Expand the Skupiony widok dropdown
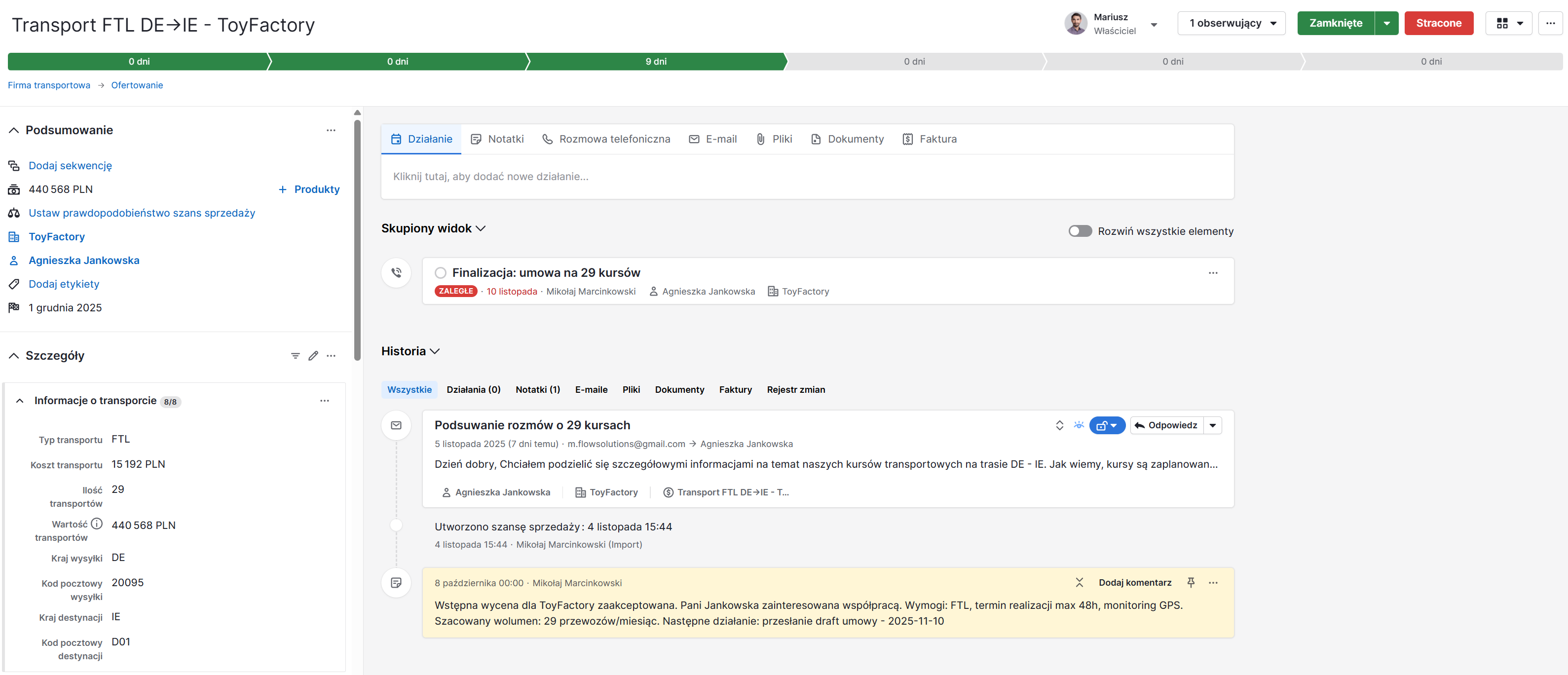Screen dimensions: 1568x675 (480, 228)
